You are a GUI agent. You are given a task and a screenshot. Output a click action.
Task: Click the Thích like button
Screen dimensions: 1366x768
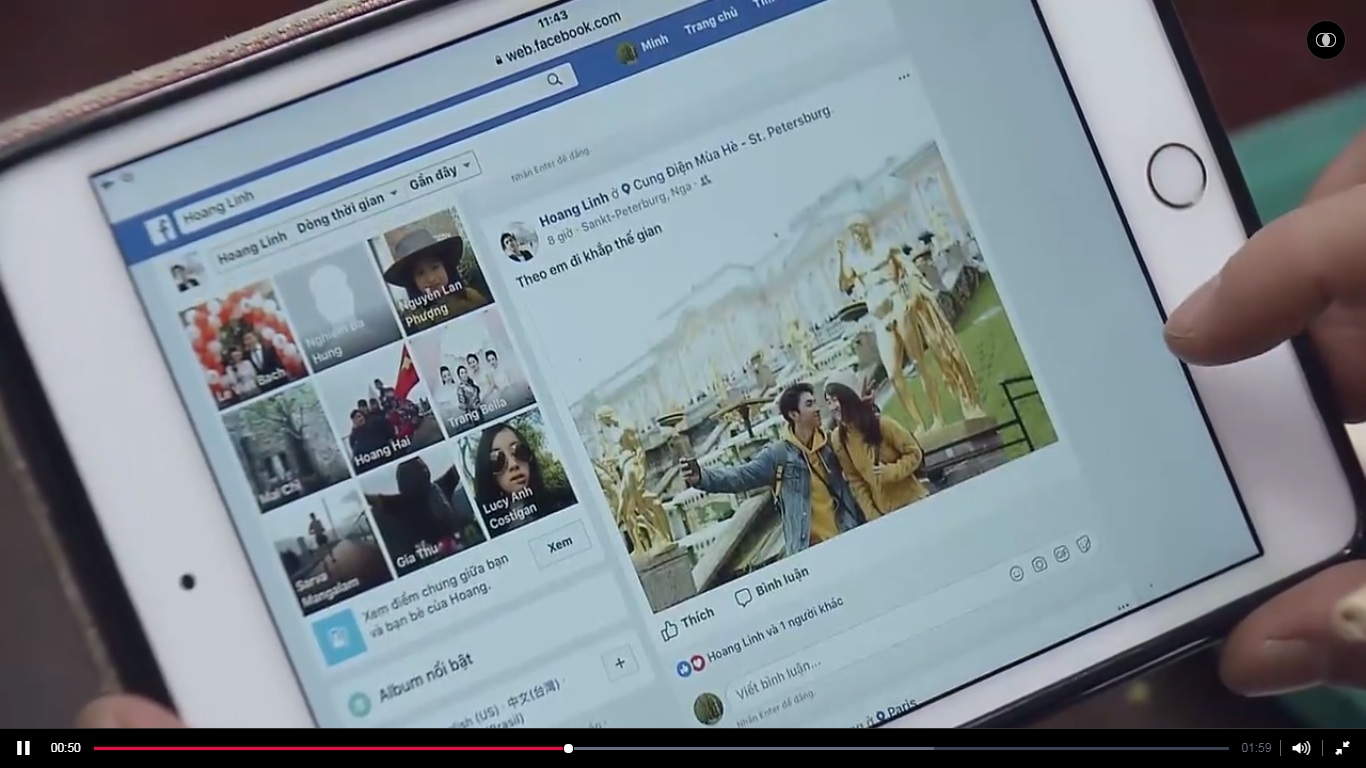pyautogui.click(x=687, y=623)
